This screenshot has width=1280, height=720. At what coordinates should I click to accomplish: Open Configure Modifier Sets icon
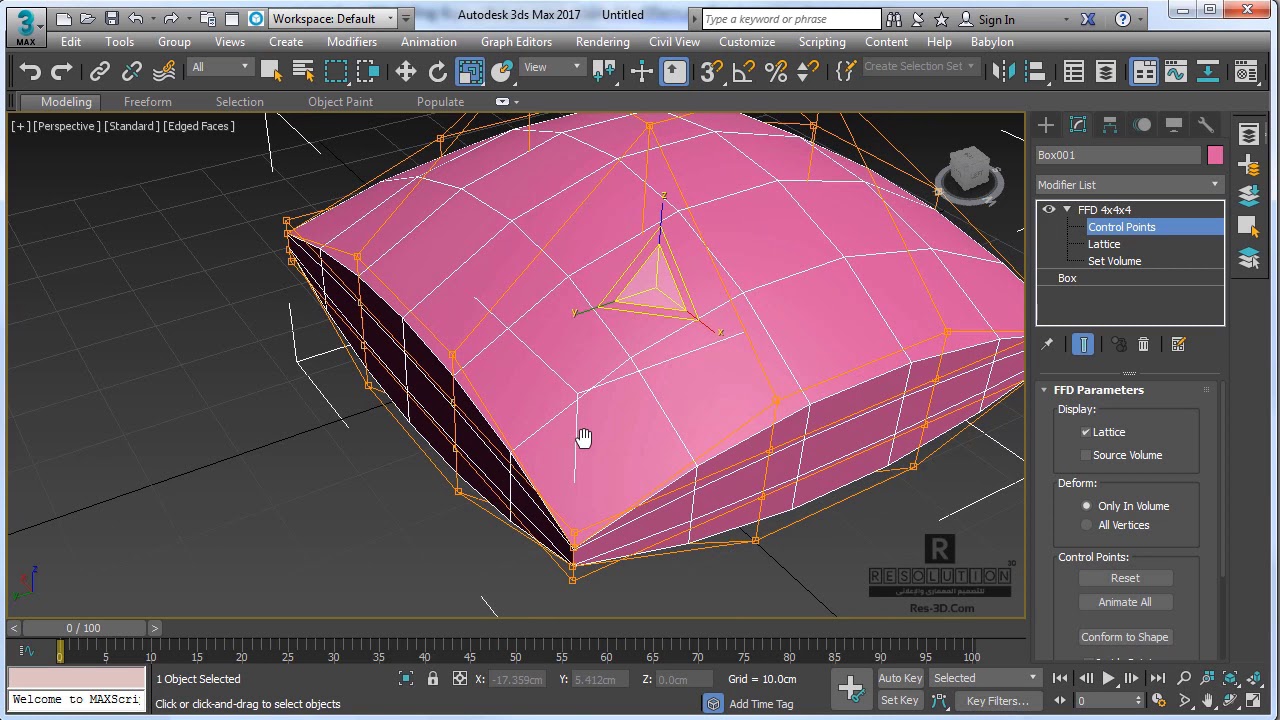tap(1178, 344)
